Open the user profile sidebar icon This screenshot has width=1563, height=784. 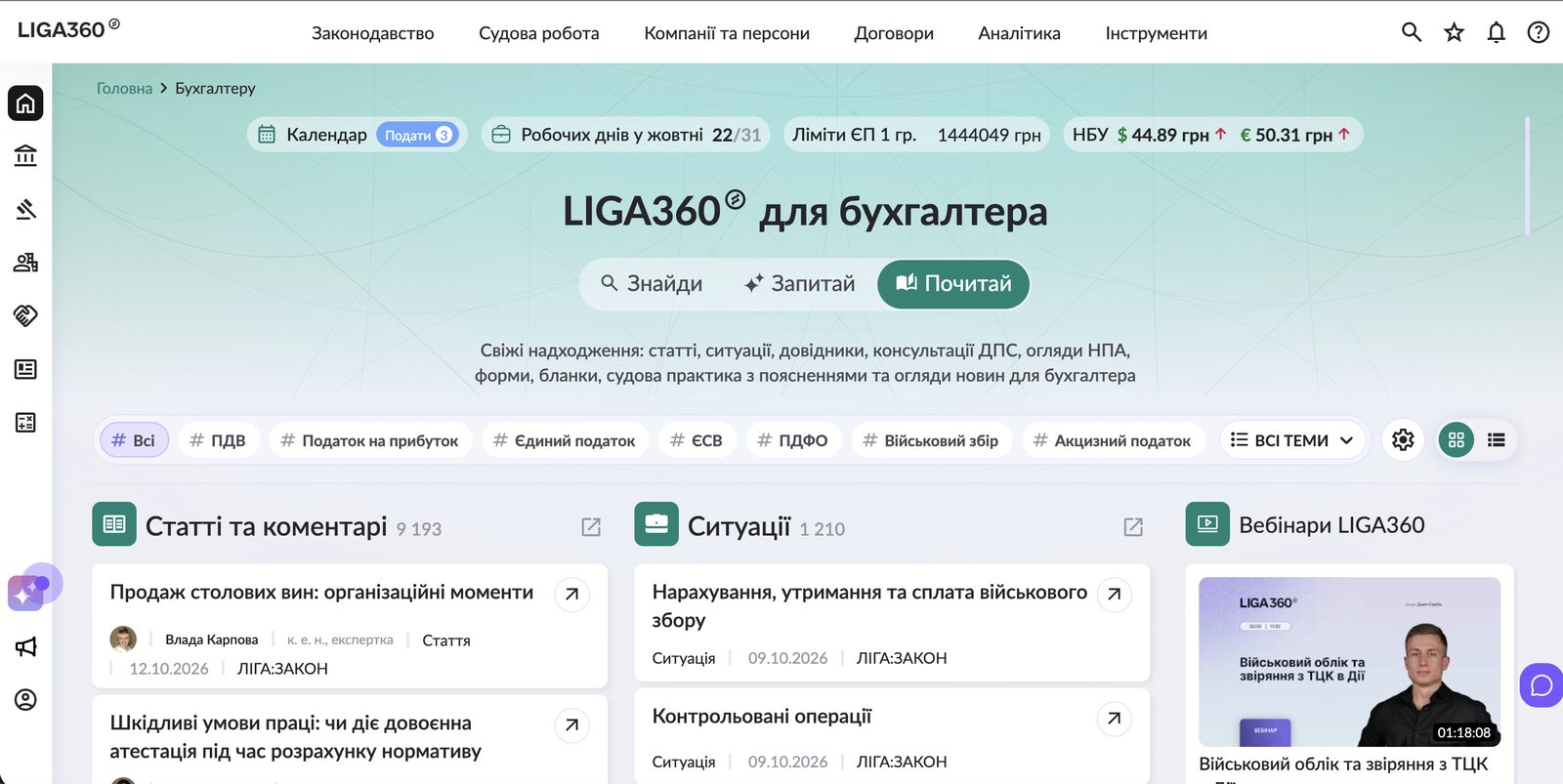pyautogui.click(x=25, y=700)
